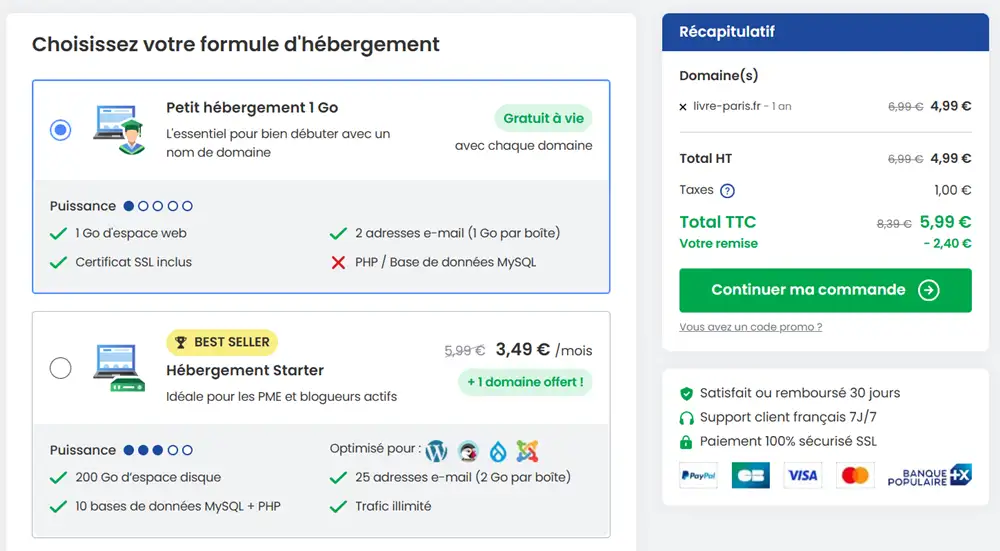The image size is (1000, 551).
Task: Click the Taxes help question mark icon
Action: 727,191
